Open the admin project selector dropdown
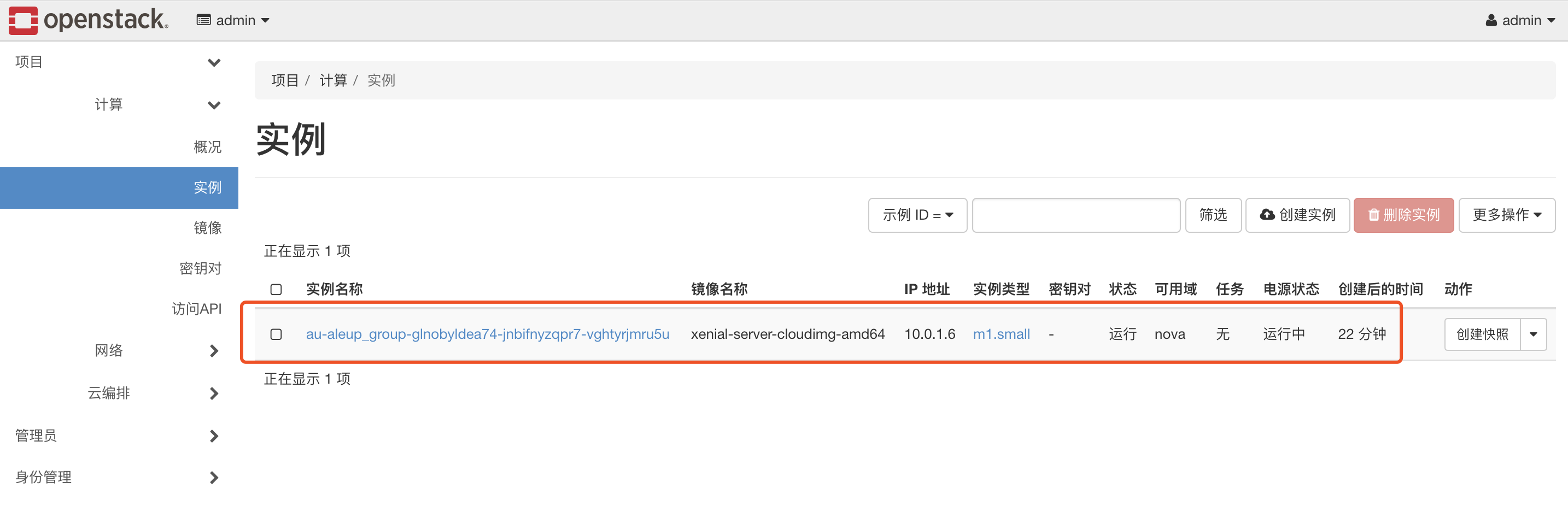The height and width of the screenshot is (517, 1568). coord(232,21)
